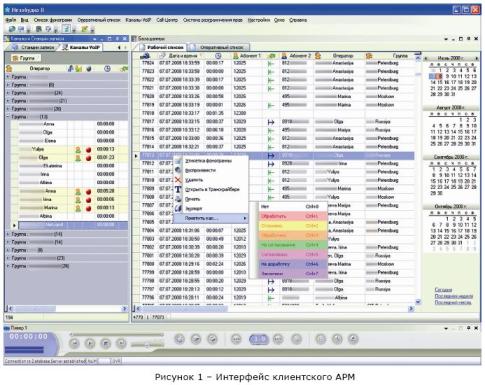485x385 pixels.
Task: Click the red X delete icon in context menu
Action: point(178,180)
